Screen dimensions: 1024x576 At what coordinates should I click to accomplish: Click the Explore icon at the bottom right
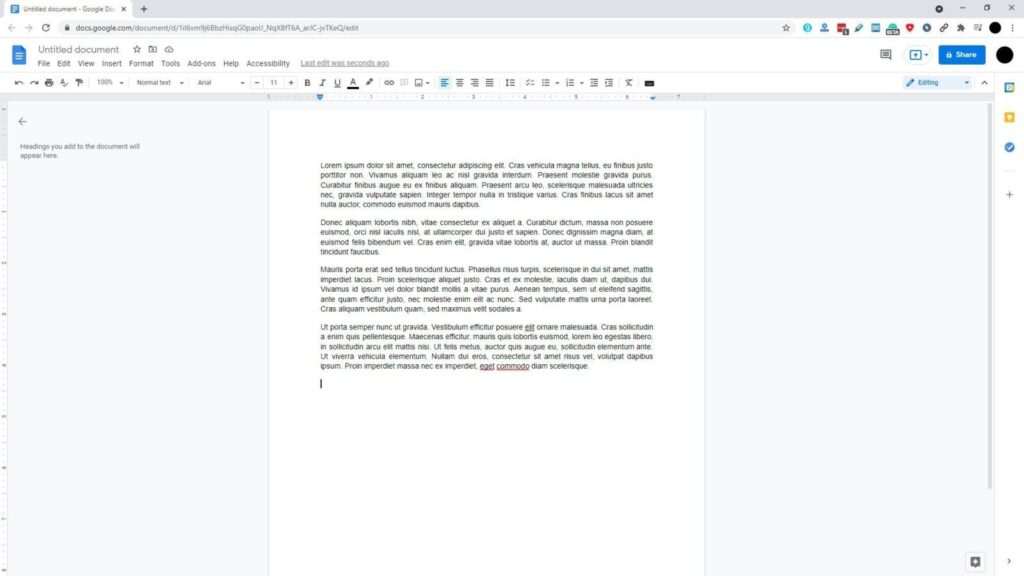(975, 562)
